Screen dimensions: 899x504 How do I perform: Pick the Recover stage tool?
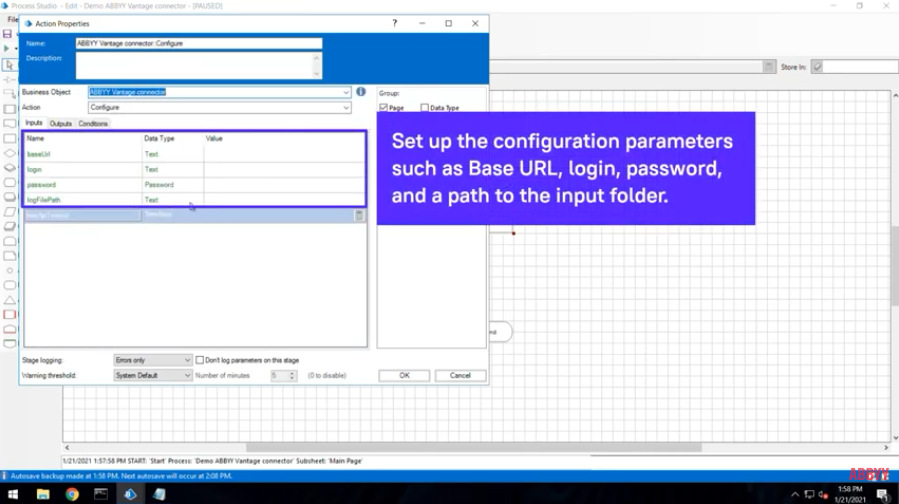coord(10,329)
